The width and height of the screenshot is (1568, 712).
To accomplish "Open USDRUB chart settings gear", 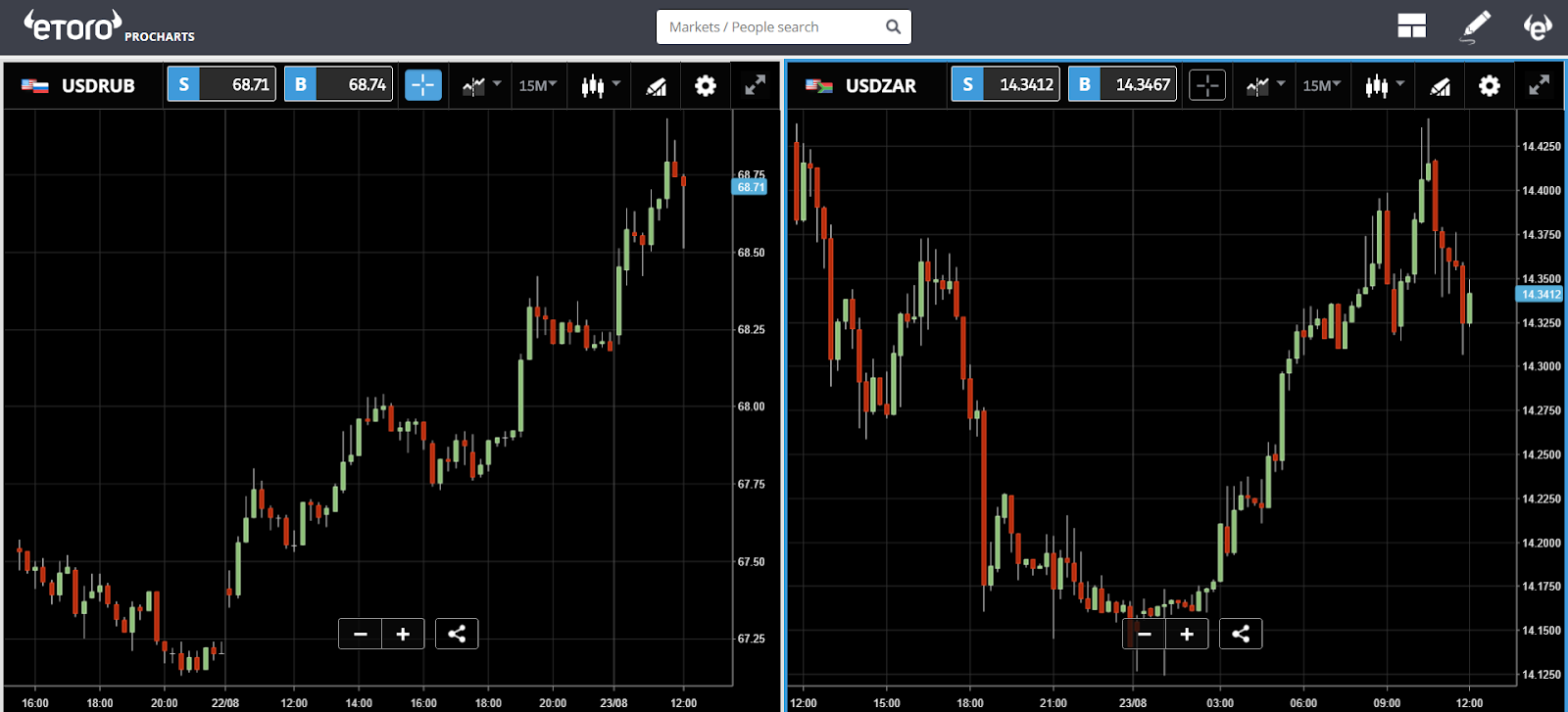I will [x=706, y=86].
